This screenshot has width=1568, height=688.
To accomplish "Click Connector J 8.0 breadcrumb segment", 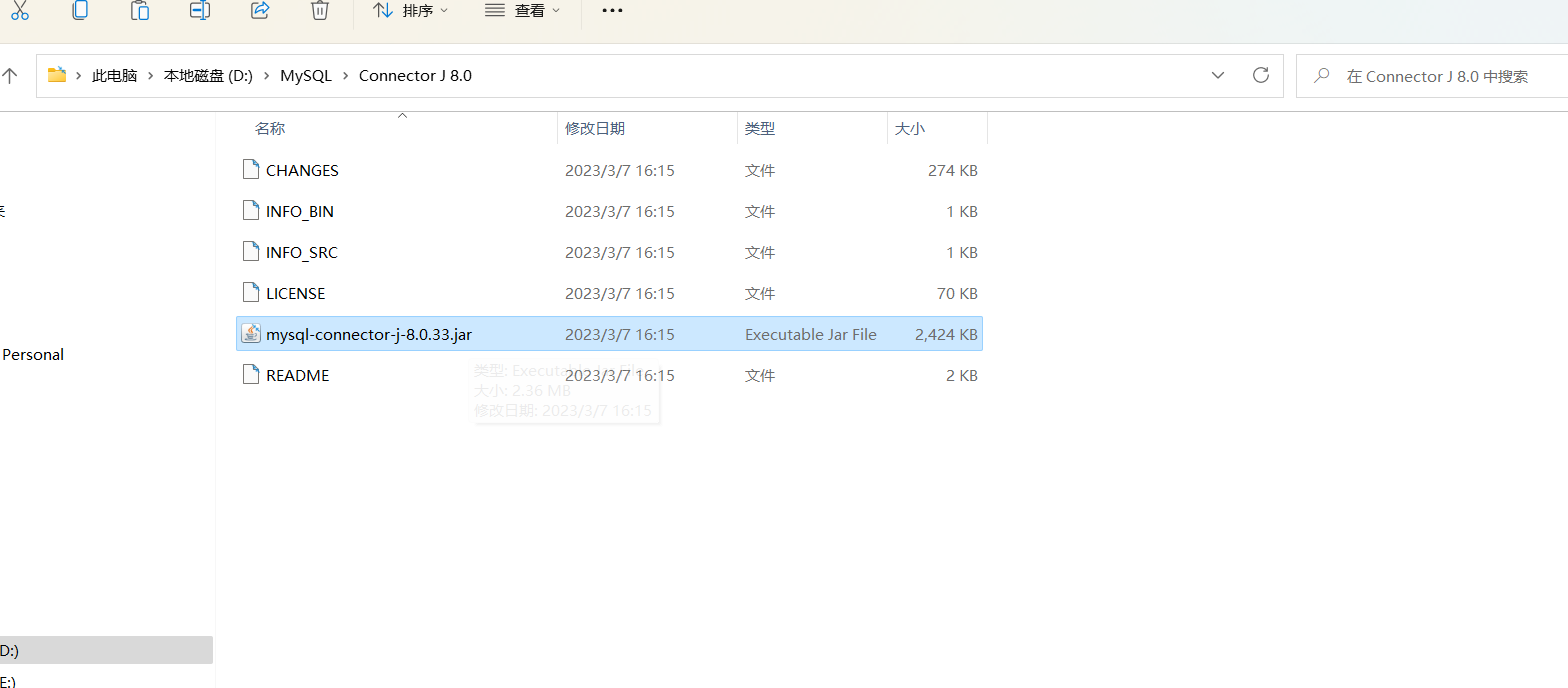I will (415, 76).
